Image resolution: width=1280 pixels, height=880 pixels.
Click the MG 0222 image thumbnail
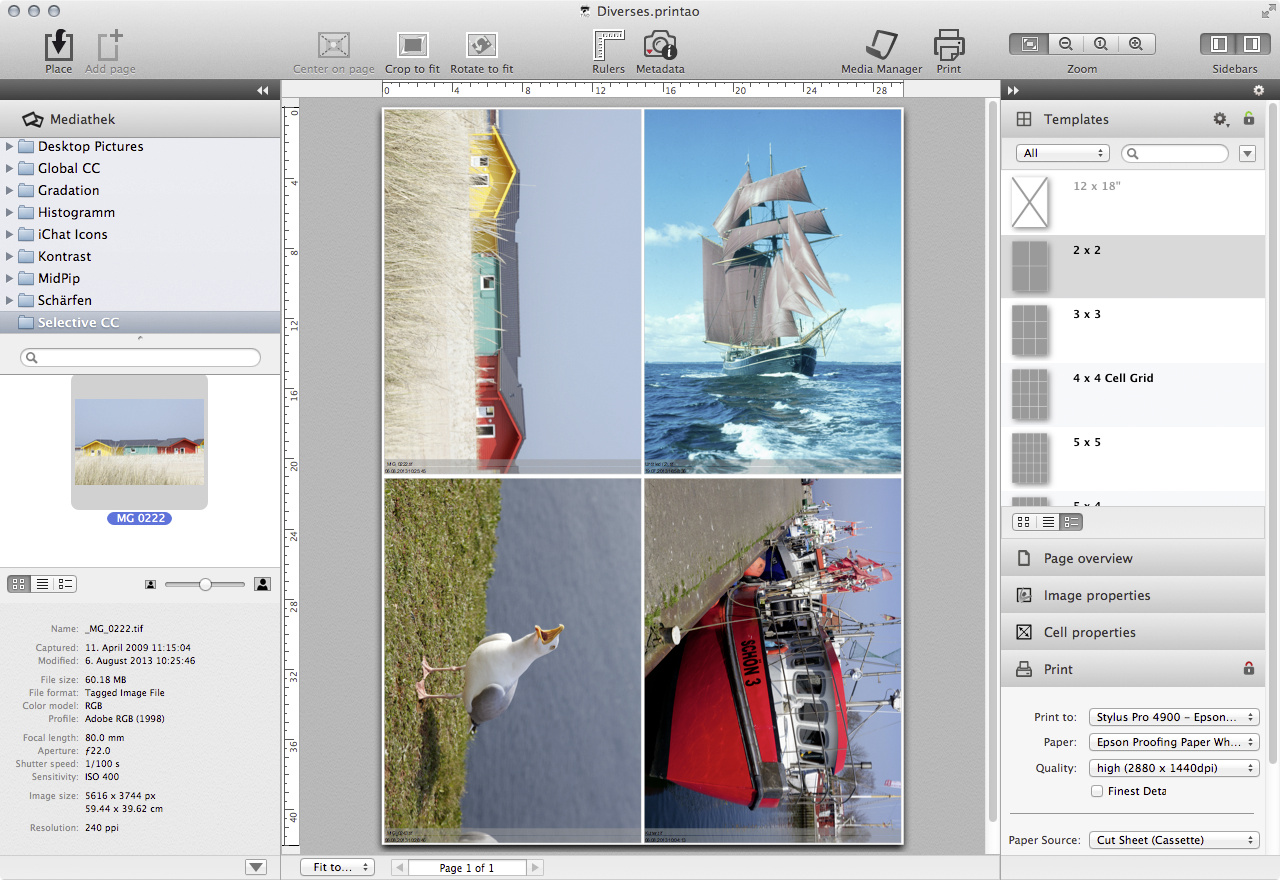click(x=139, y=441)
